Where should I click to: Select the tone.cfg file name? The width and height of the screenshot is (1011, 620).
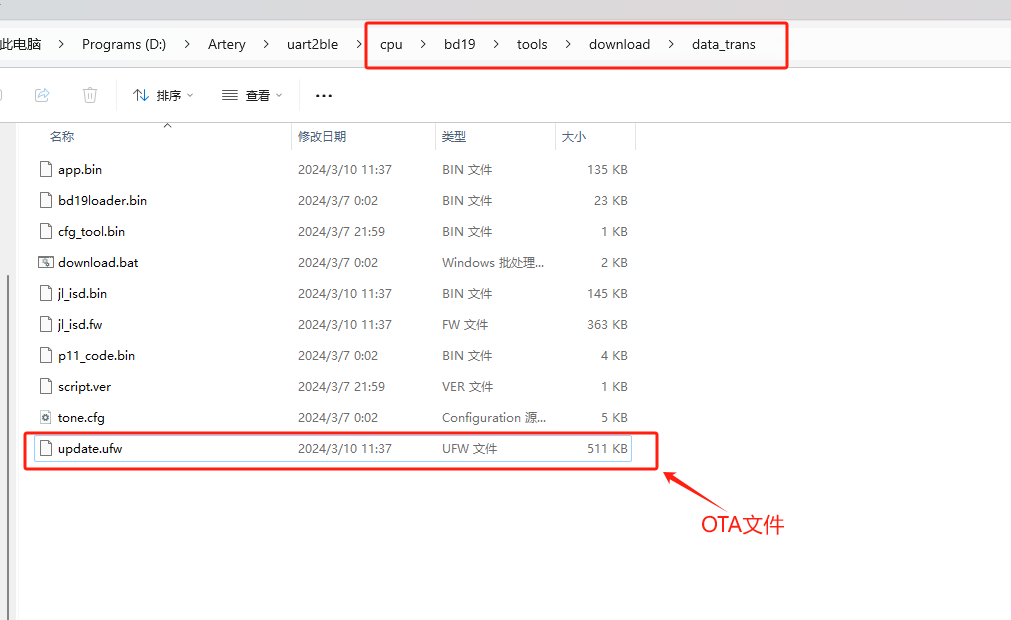81,418
